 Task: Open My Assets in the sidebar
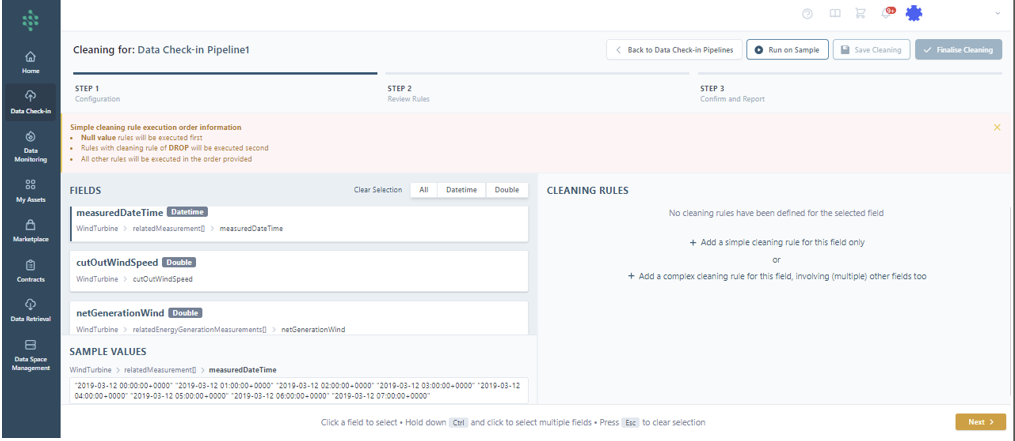coord(30,190)
